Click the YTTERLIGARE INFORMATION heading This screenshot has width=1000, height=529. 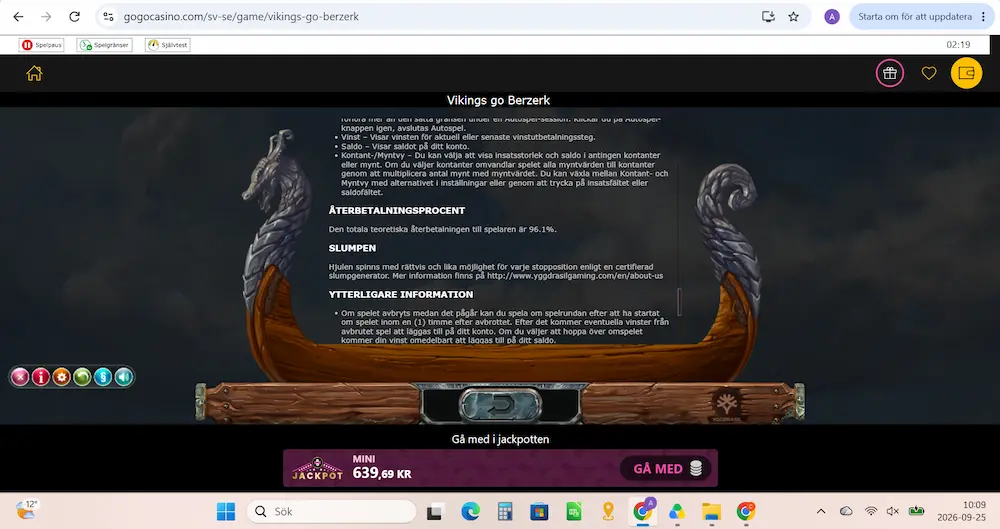(401, 294)
